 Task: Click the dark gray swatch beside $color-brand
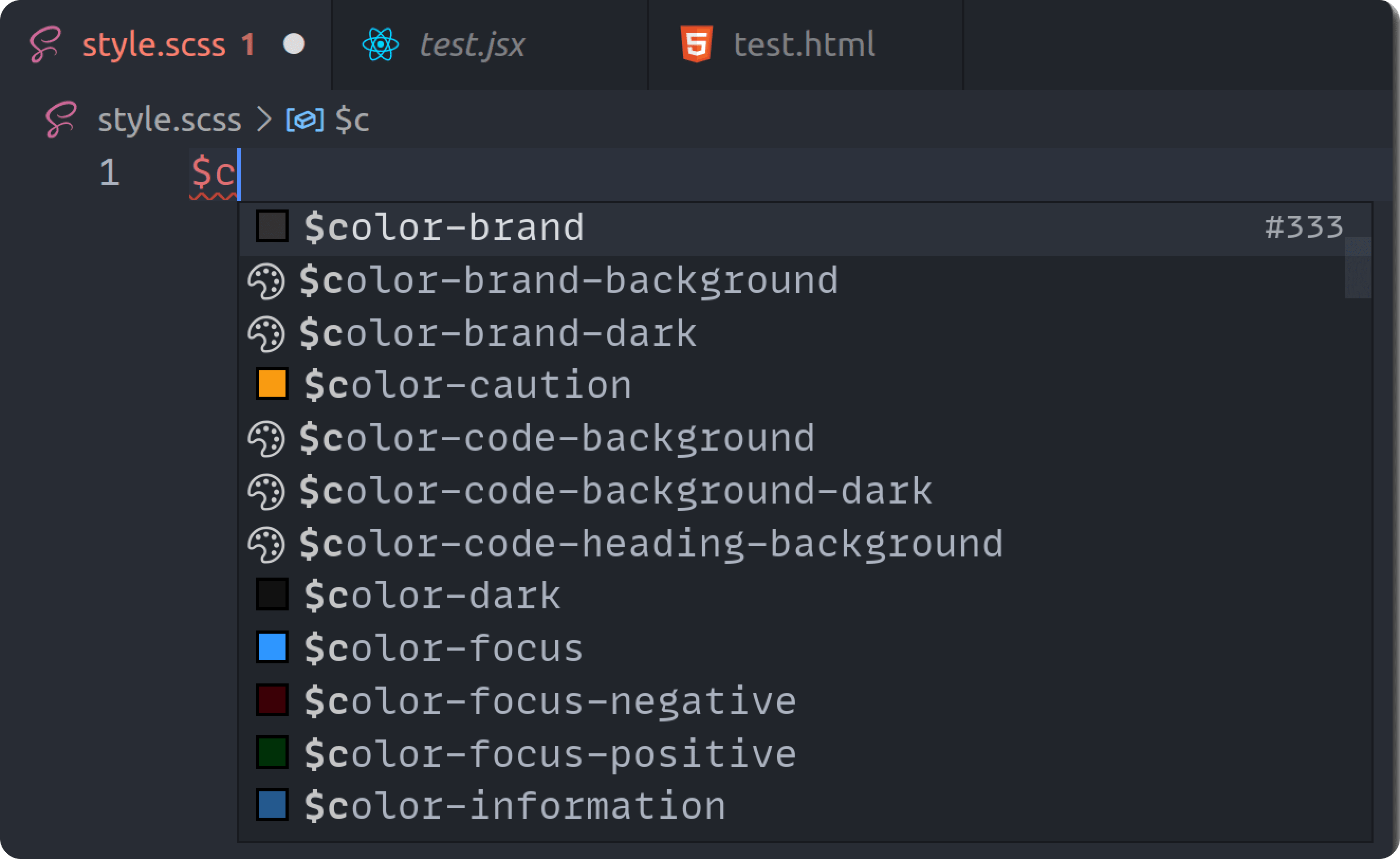(x=272, y=226)
